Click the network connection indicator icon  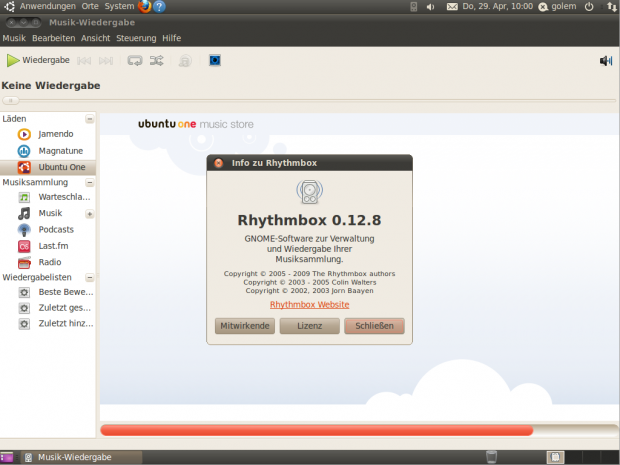(612, 7)
